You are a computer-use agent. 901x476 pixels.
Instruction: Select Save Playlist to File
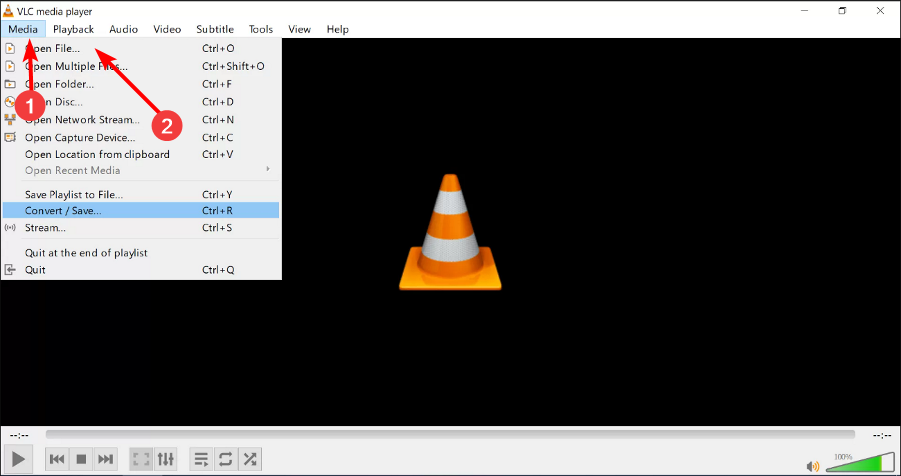(x=141, y=195)
